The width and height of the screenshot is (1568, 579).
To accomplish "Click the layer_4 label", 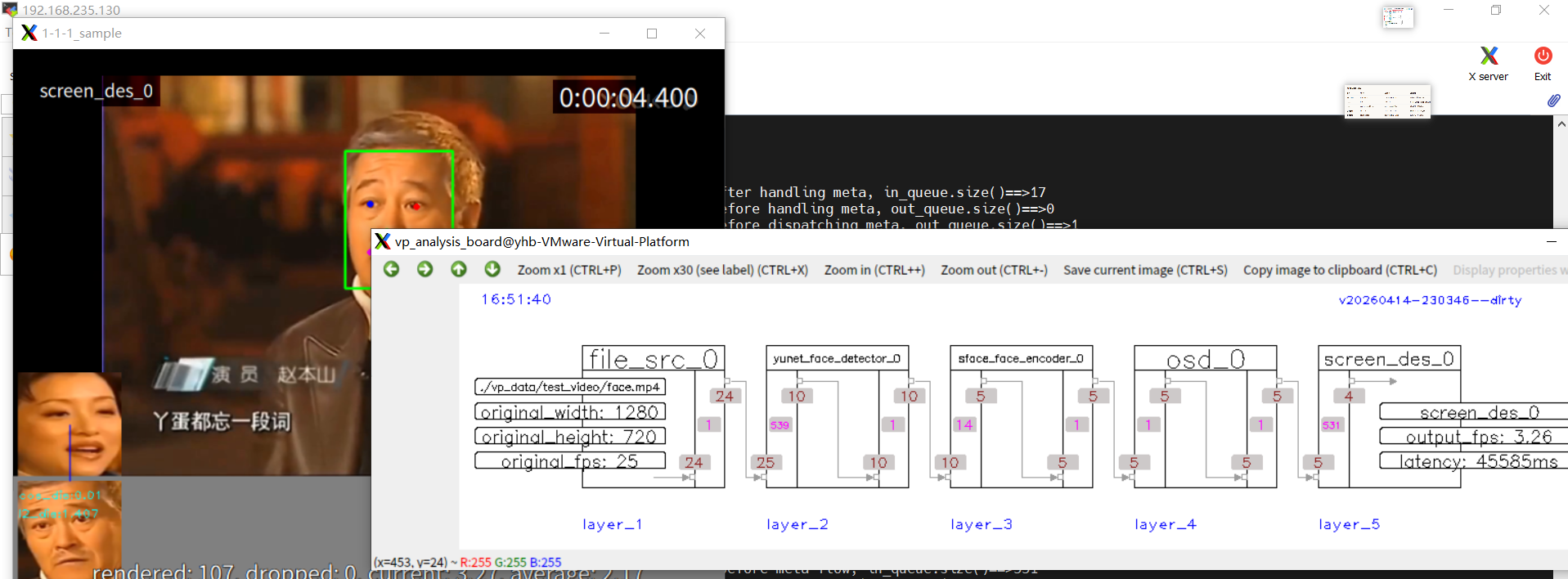I will (x=1166, y=524).
